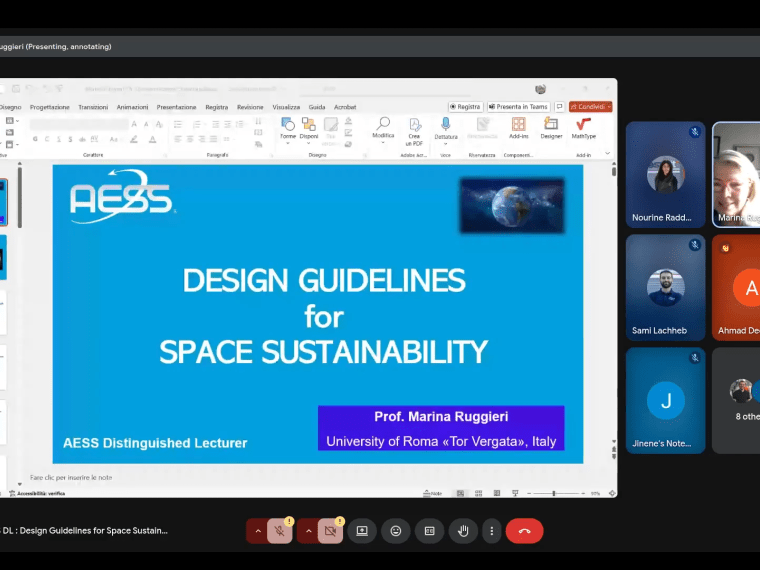
Task: Toggle underline (S) formatting
Action: click(59, 139)
